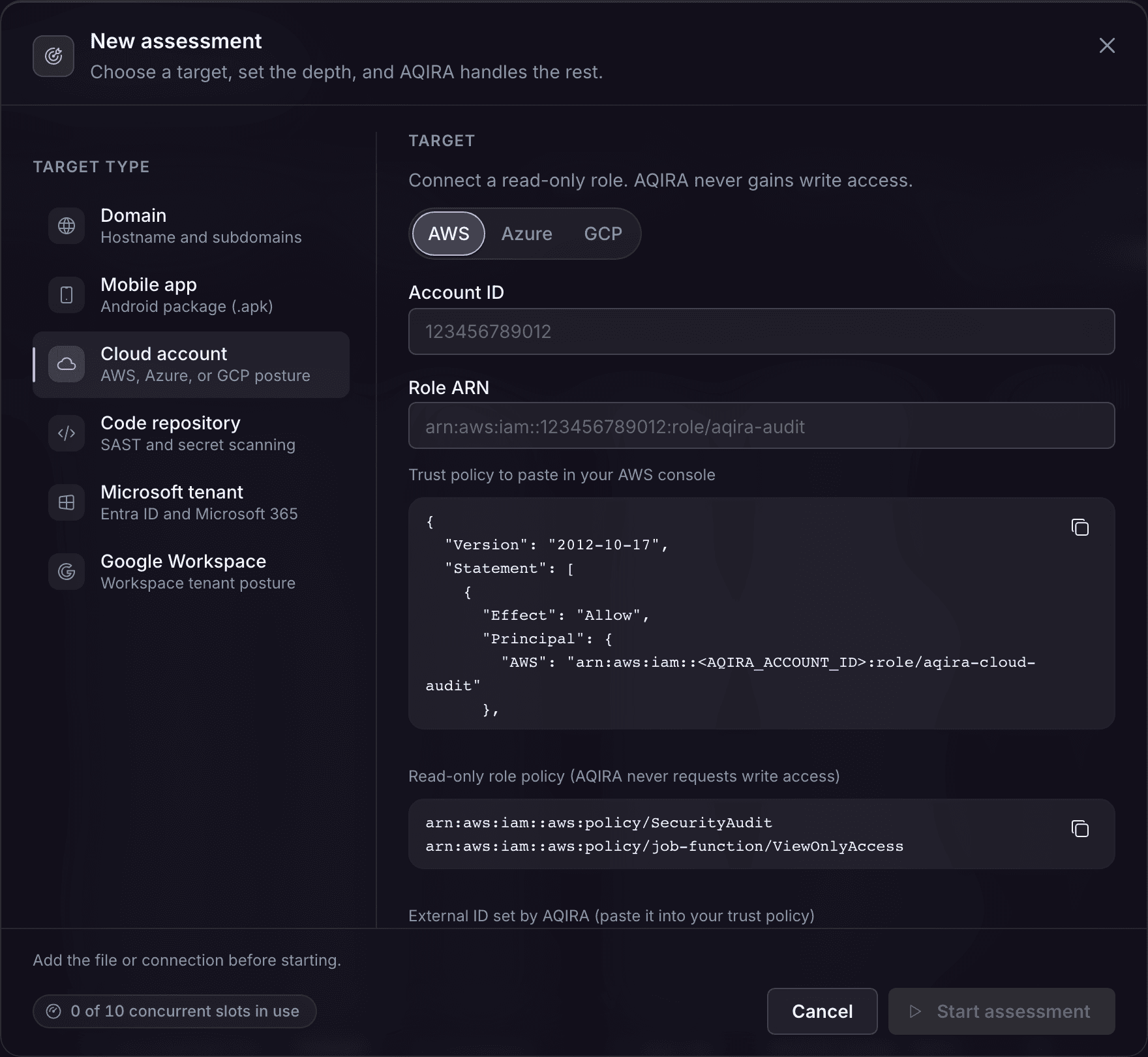
Task: Choose Mobile app target type
Action: coord(191,295)
